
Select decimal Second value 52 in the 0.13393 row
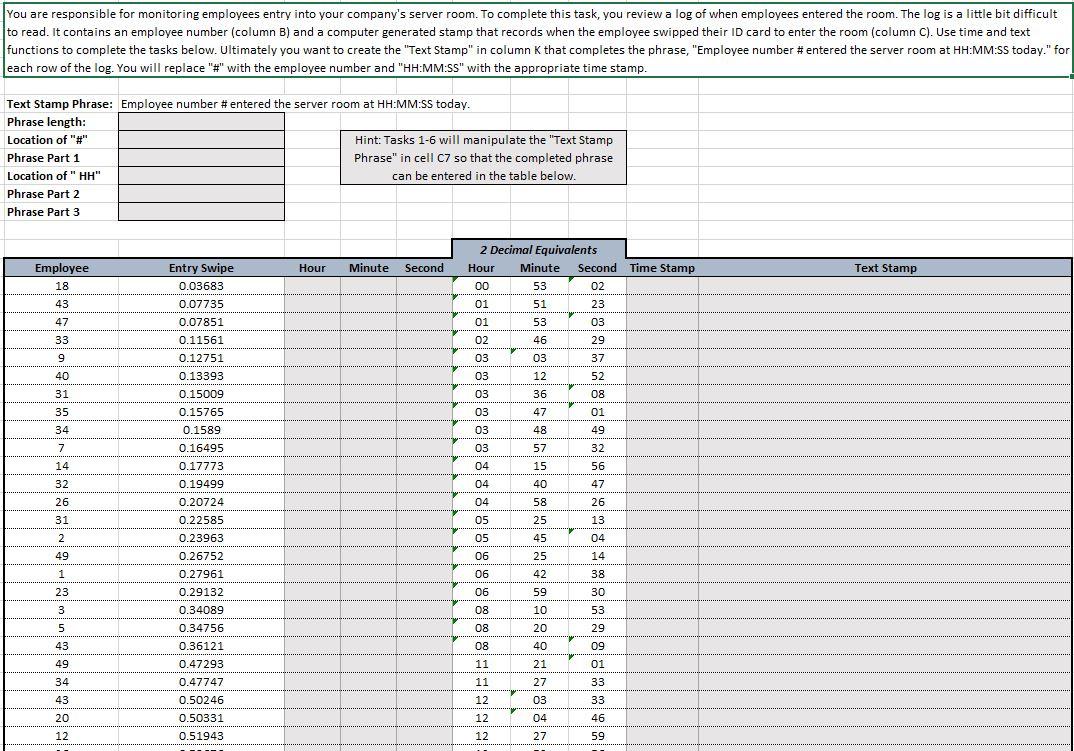coord(597,376)
